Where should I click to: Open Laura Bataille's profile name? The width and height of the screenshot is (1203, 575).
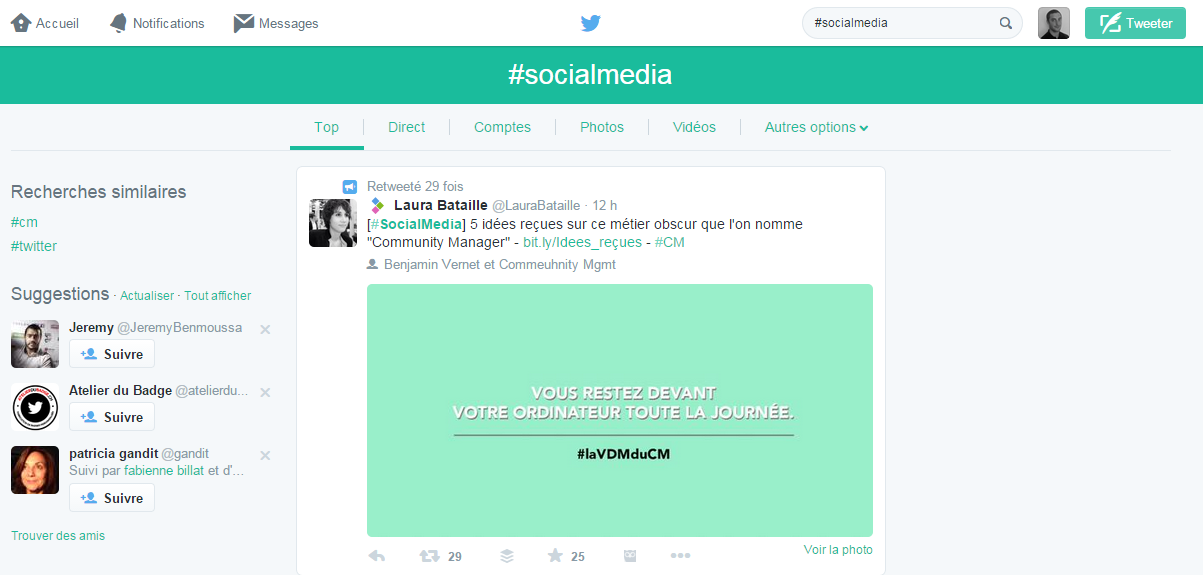[441, 205]
